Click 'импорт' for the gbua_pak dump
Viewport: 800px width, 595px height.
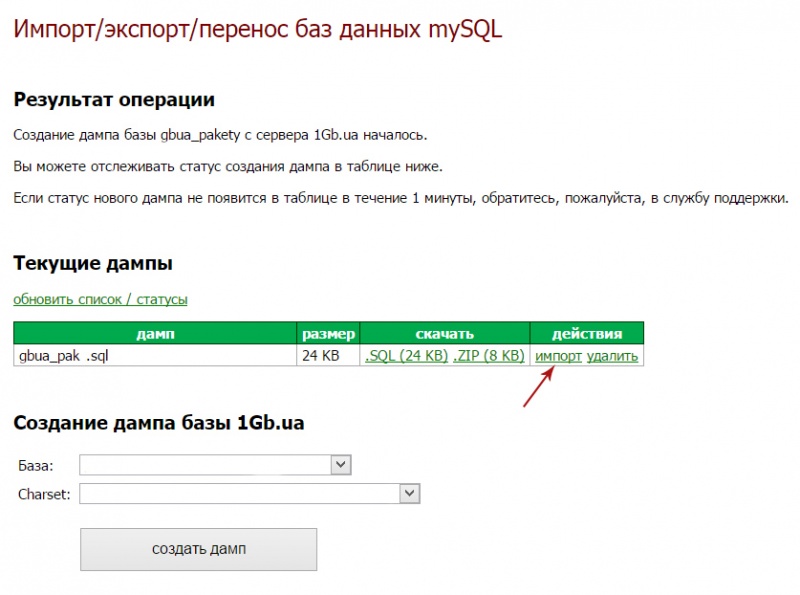[x=558, y=356]
